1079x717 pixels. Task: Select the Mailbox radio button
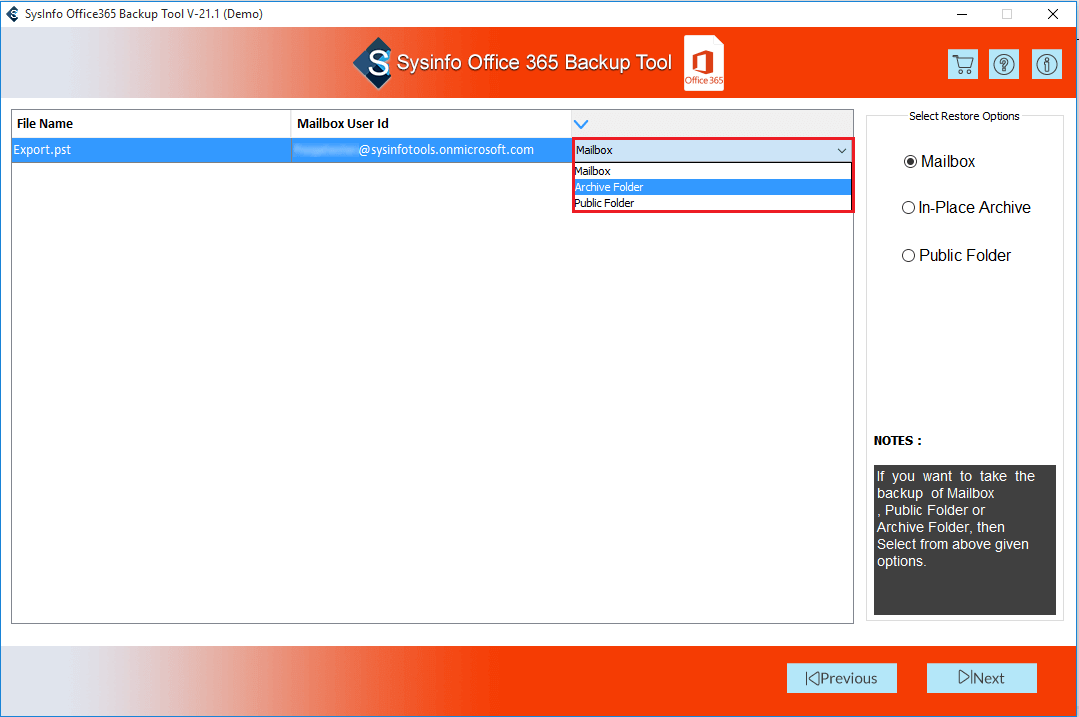click(x=910, y=162)
